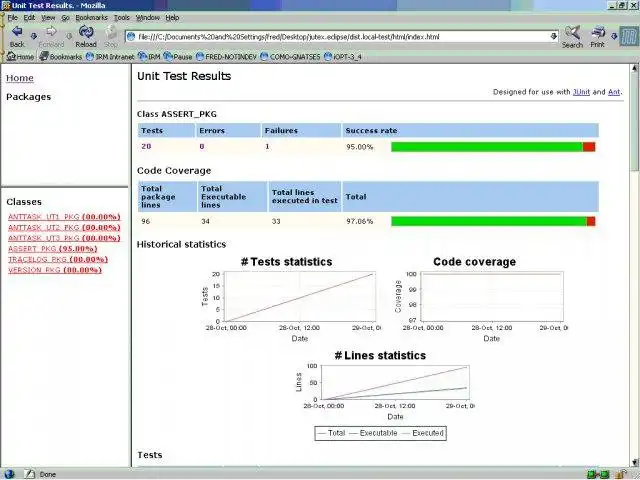Click the Code coverage chart
Viewport: 640px width, 480px height.
point(481,302)
